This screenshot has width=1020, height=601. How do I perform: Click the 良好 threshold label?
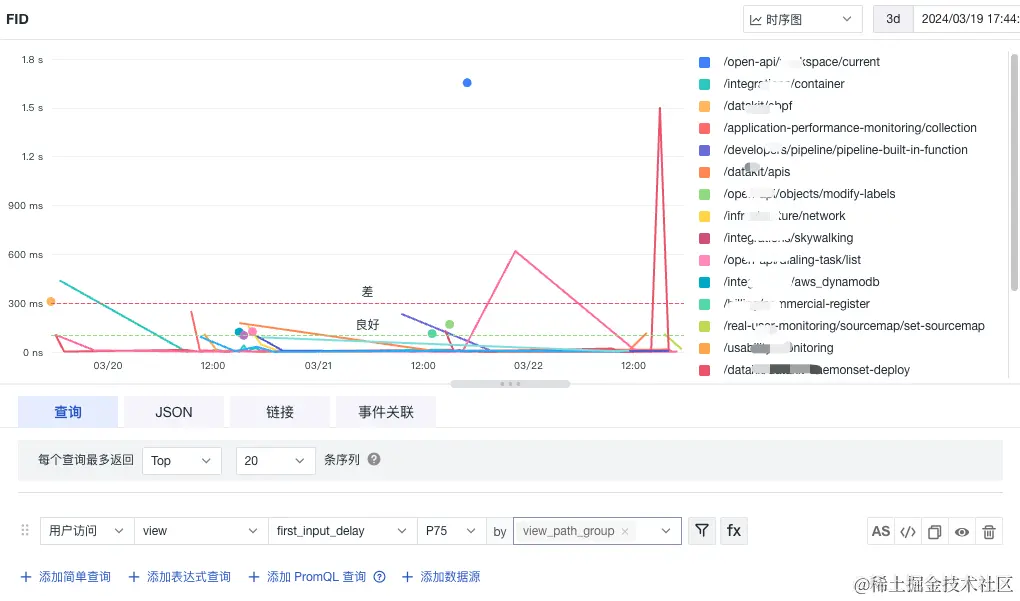pyautogui.click(x=368, y=324)
